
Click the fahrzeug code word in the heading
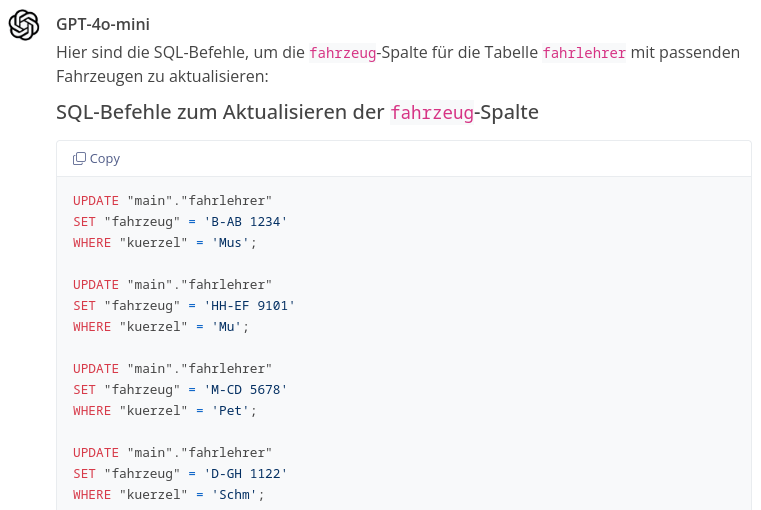pos(432,113)
